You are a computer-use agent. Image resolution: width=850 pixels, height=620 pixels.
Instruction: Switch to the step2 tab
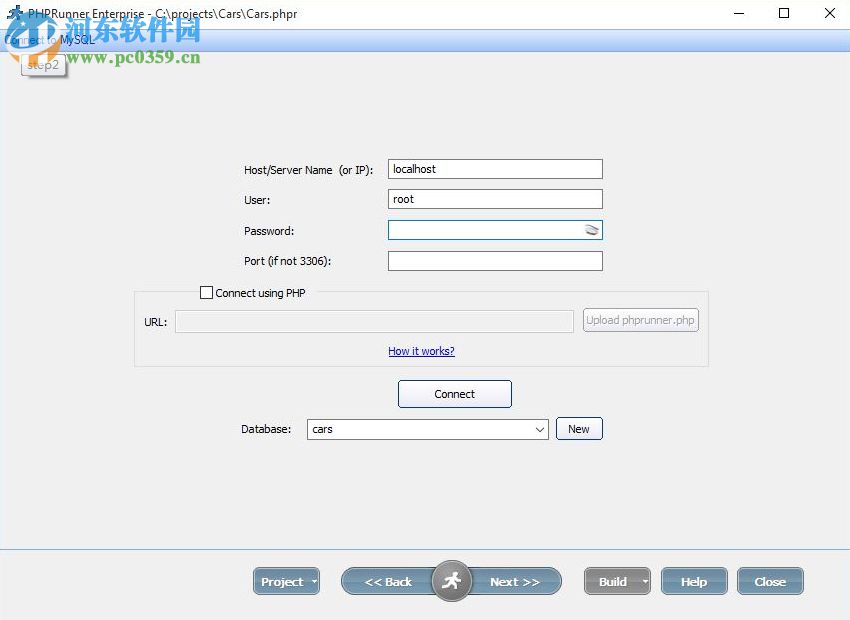43,65
